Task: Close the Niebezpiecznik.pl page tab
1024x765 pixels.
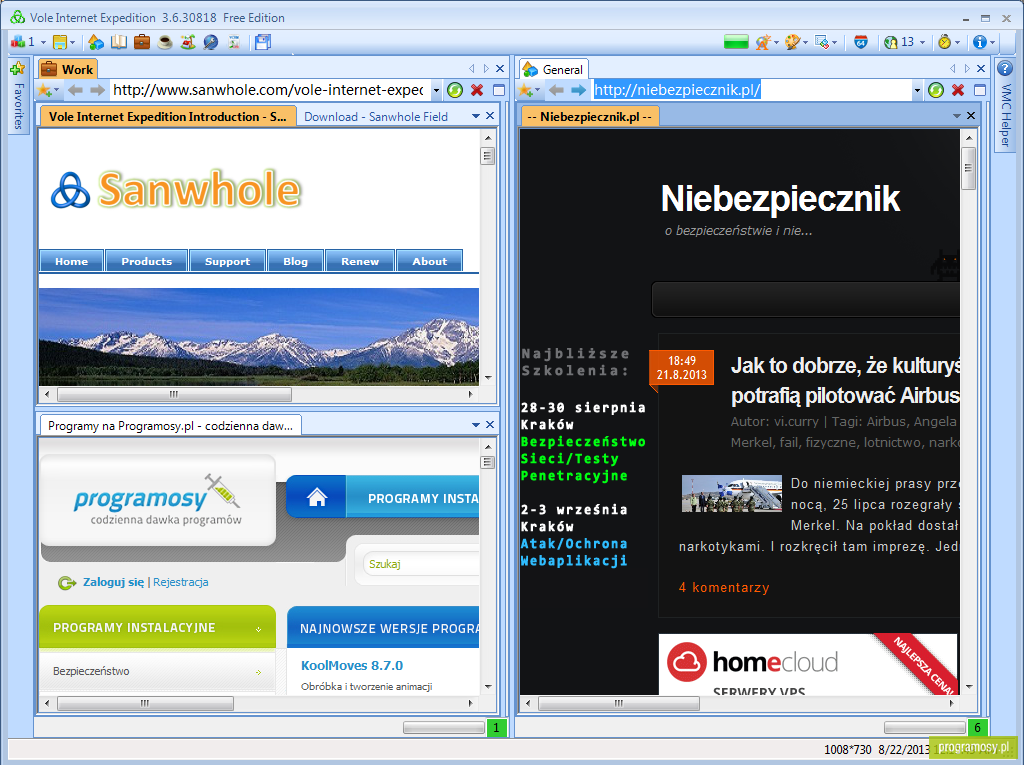Action: tap(971, 116)
